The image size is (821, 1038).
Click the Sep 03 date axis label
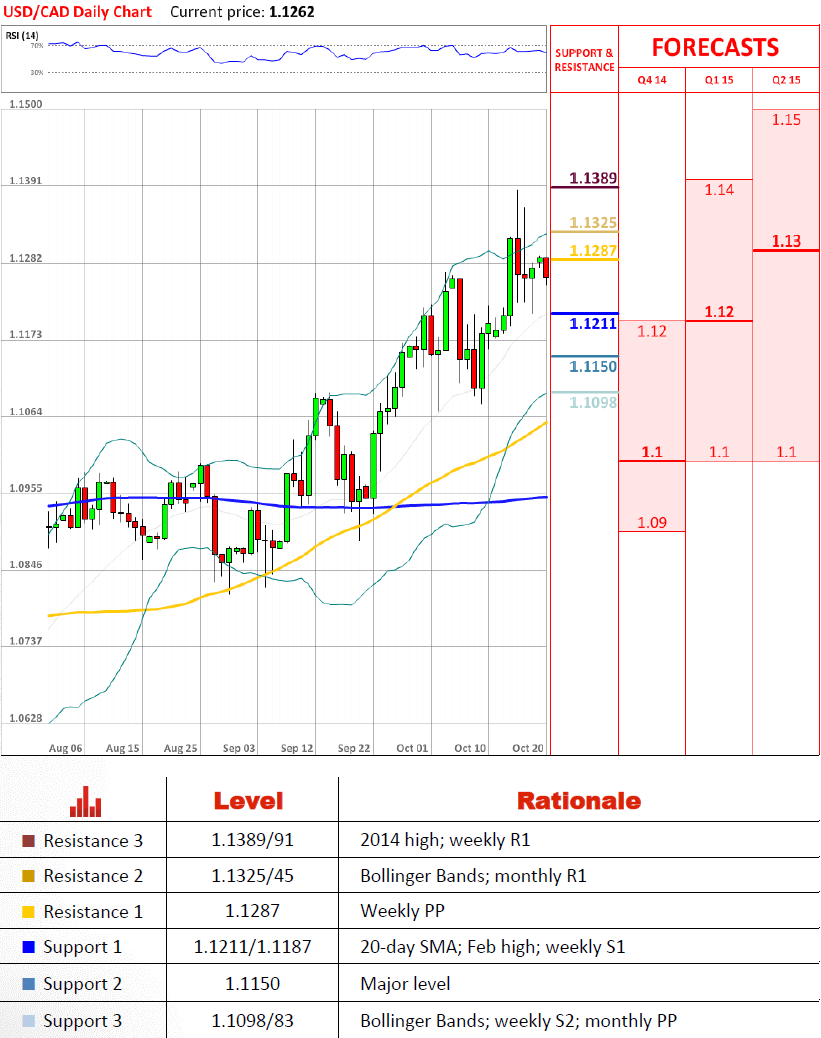(x=239, y=748)
